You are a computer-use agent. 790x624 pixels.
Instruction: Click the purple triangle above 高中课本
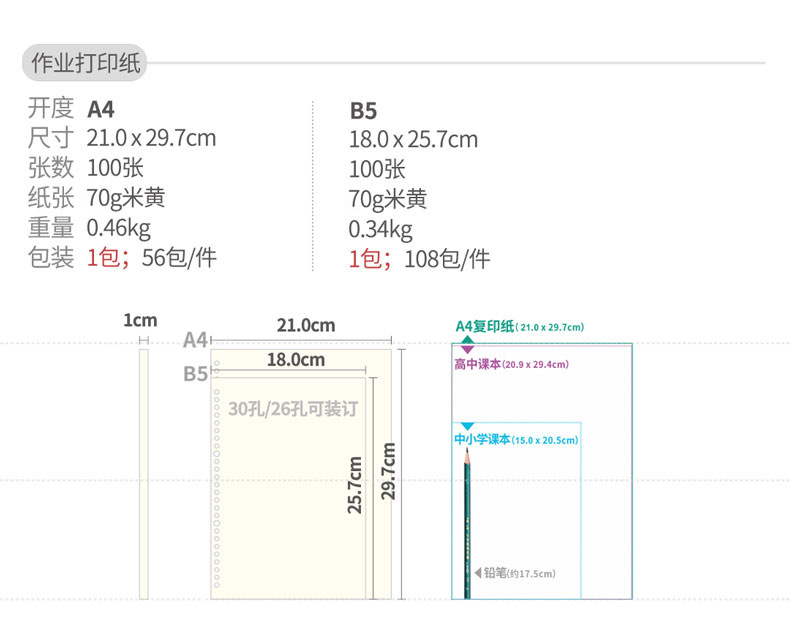click(467, 351)
